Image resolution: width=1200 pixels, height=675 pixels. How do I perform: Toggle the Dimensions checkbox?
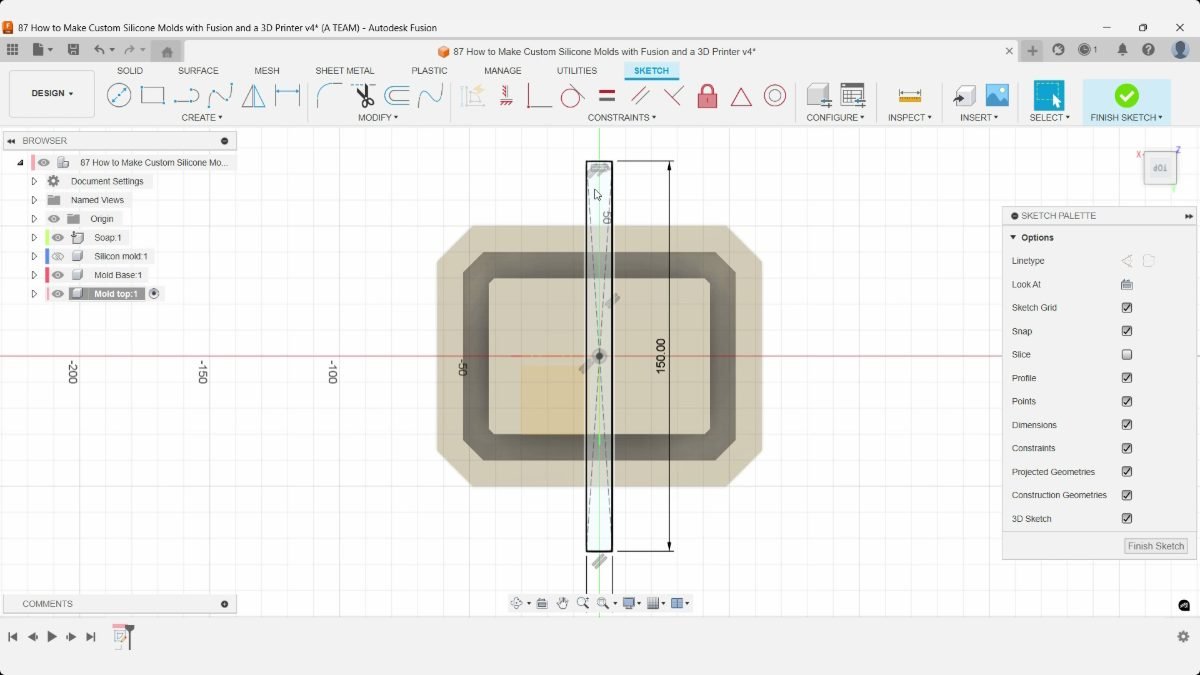pos(1127,425)
